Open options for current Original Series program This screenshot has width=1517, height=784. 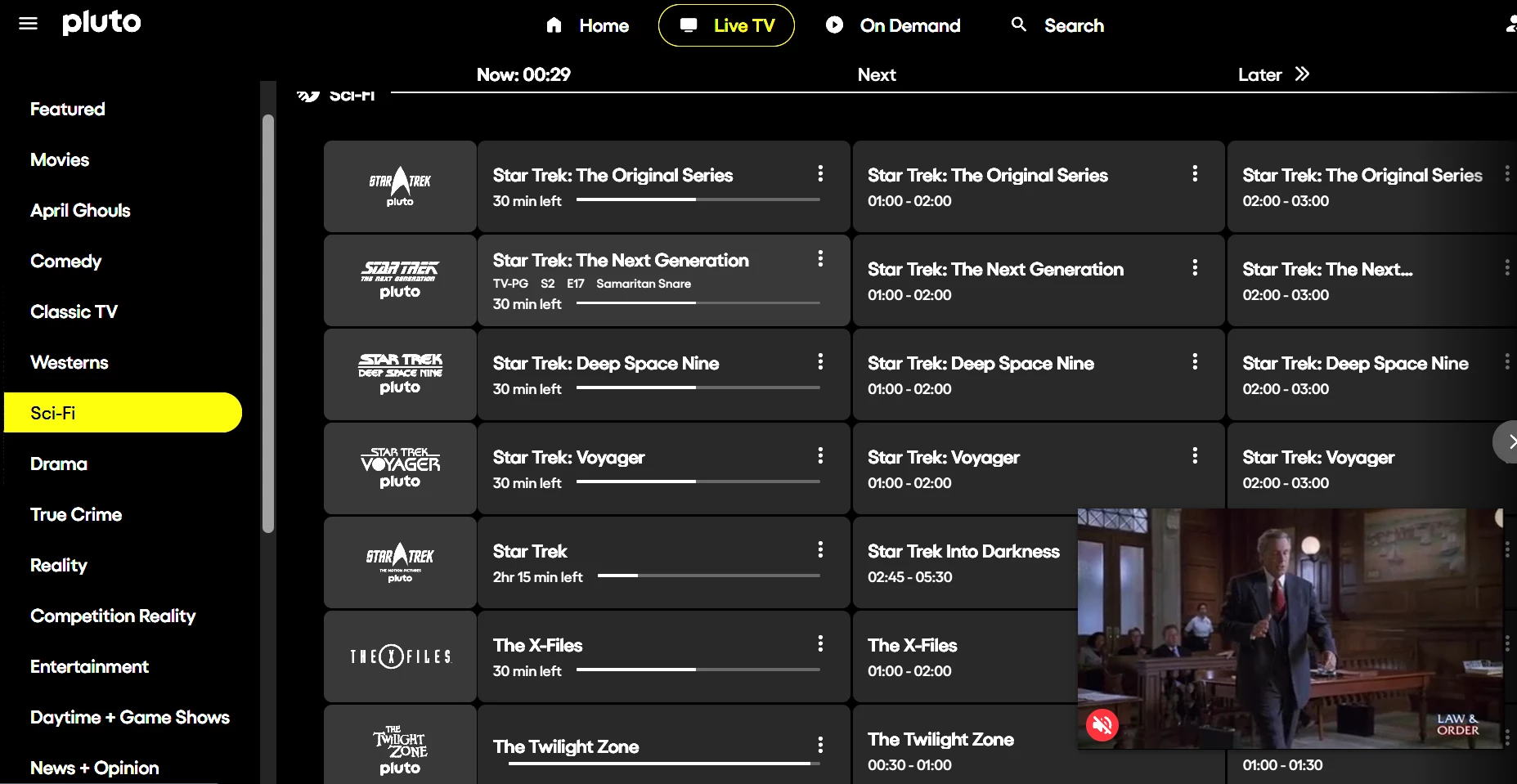[x=820, y=173]
